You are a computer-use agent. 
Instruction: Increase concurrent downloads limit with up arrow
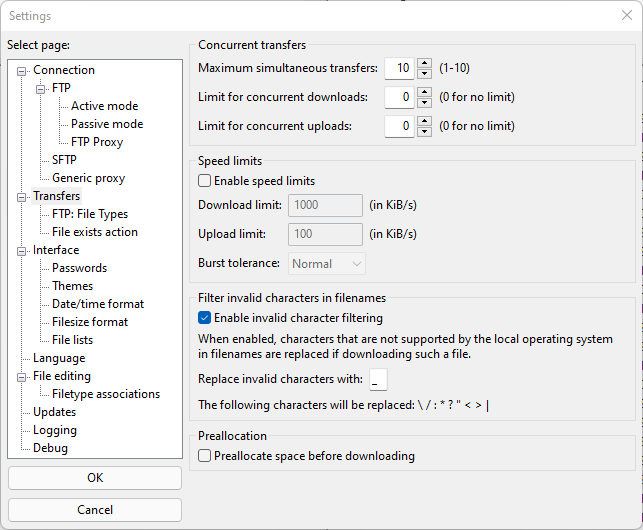click(424, 92)
